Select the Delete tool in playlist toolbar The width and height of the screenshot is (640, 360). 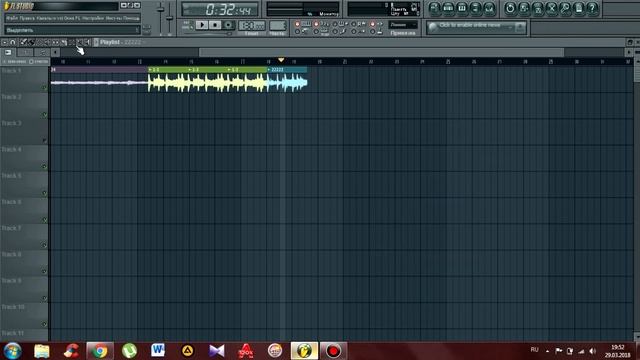point(40,42)
